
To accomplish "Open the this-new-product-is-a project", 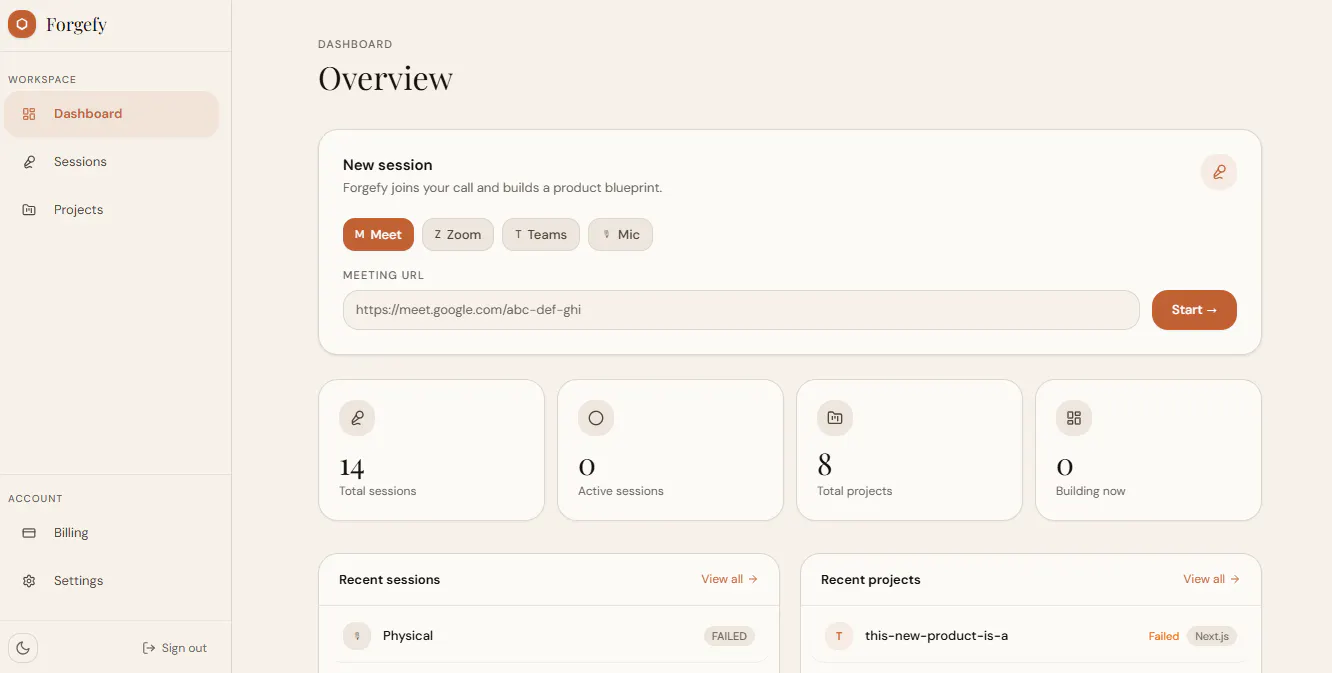I will (1031, 636).
